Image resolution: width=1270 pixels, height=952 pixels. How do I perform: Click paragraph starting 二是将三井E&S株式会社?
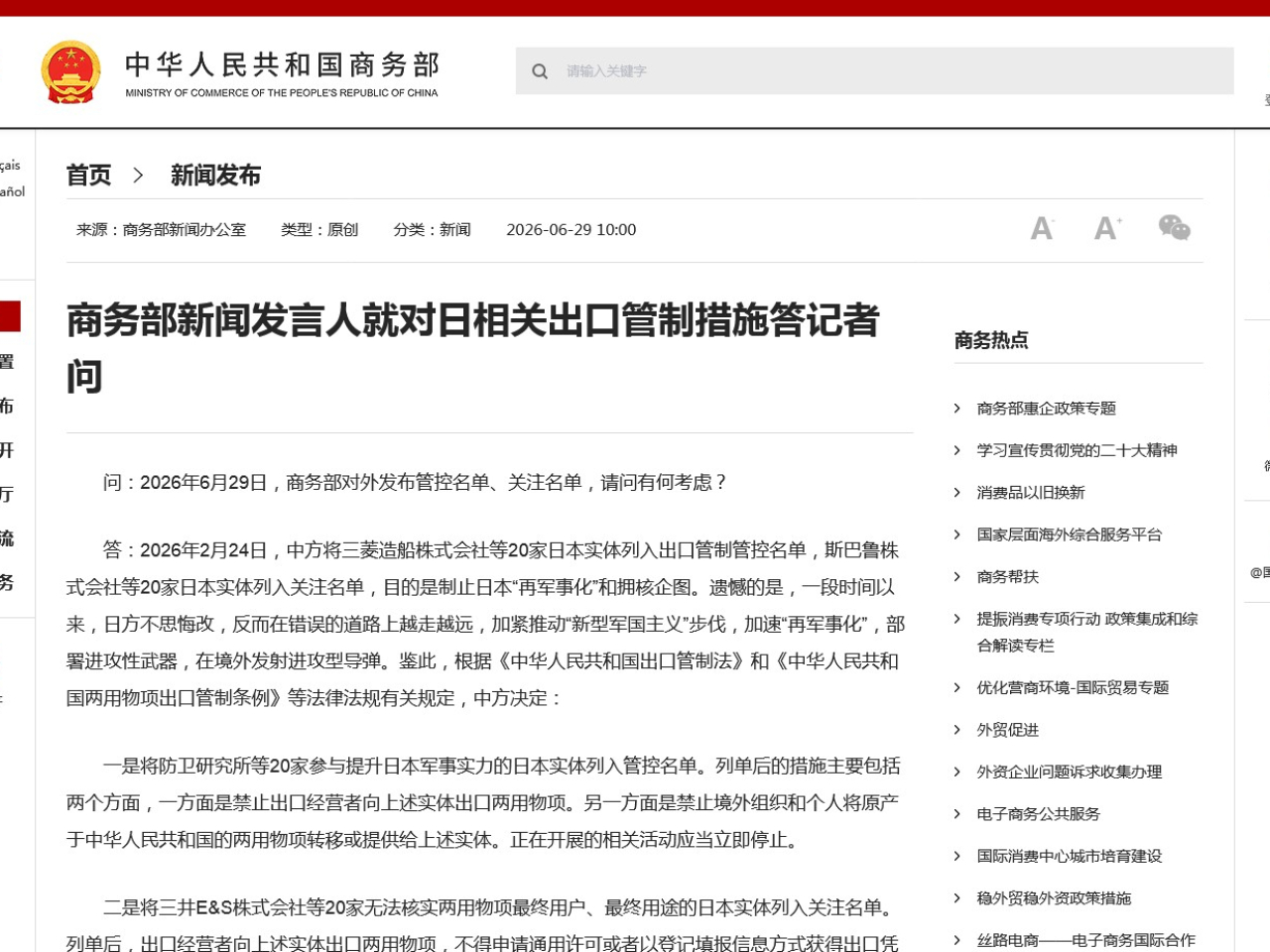tap(483, 924)
